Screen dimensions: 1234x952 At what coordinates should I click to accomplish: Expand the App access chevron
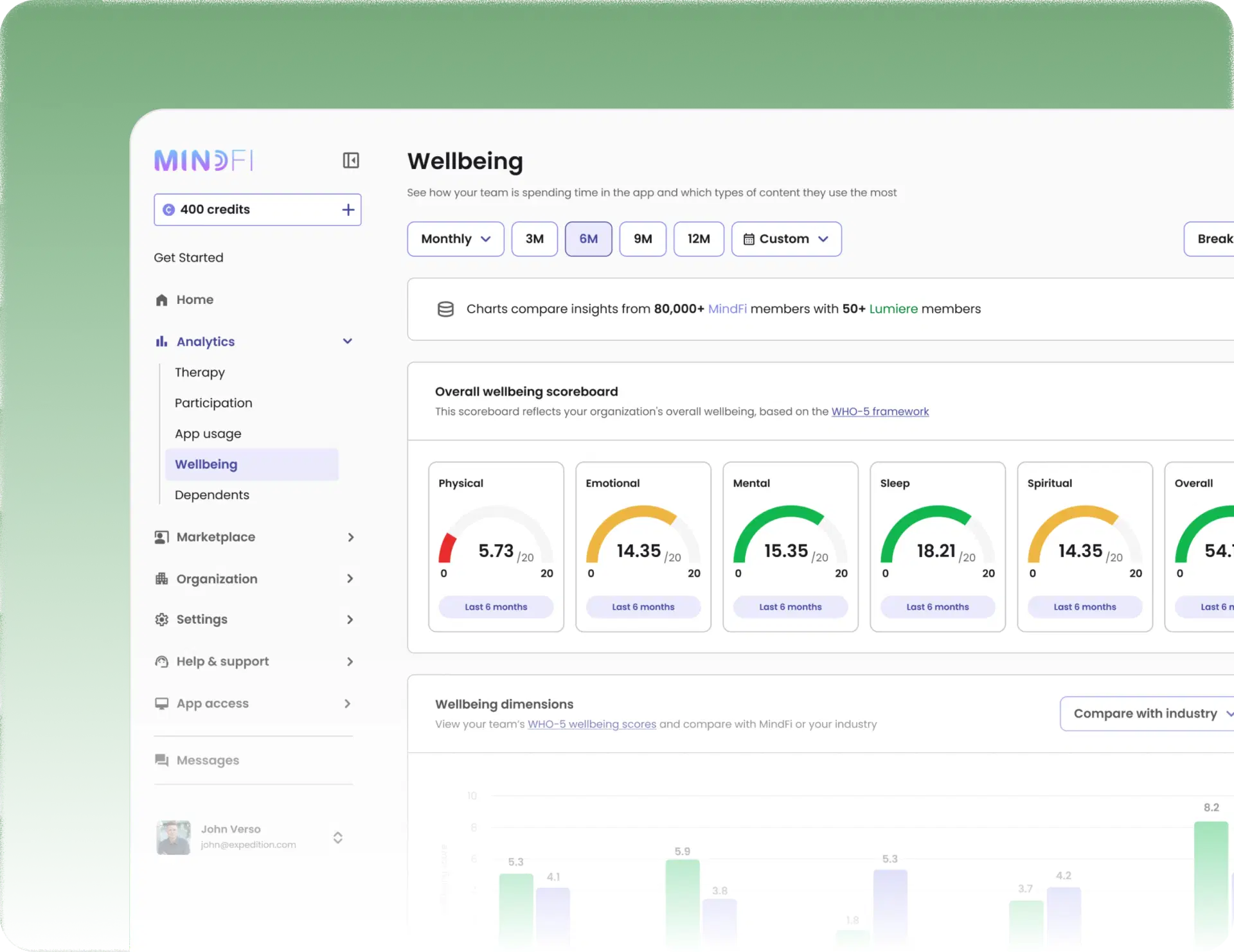click(348, 703)
